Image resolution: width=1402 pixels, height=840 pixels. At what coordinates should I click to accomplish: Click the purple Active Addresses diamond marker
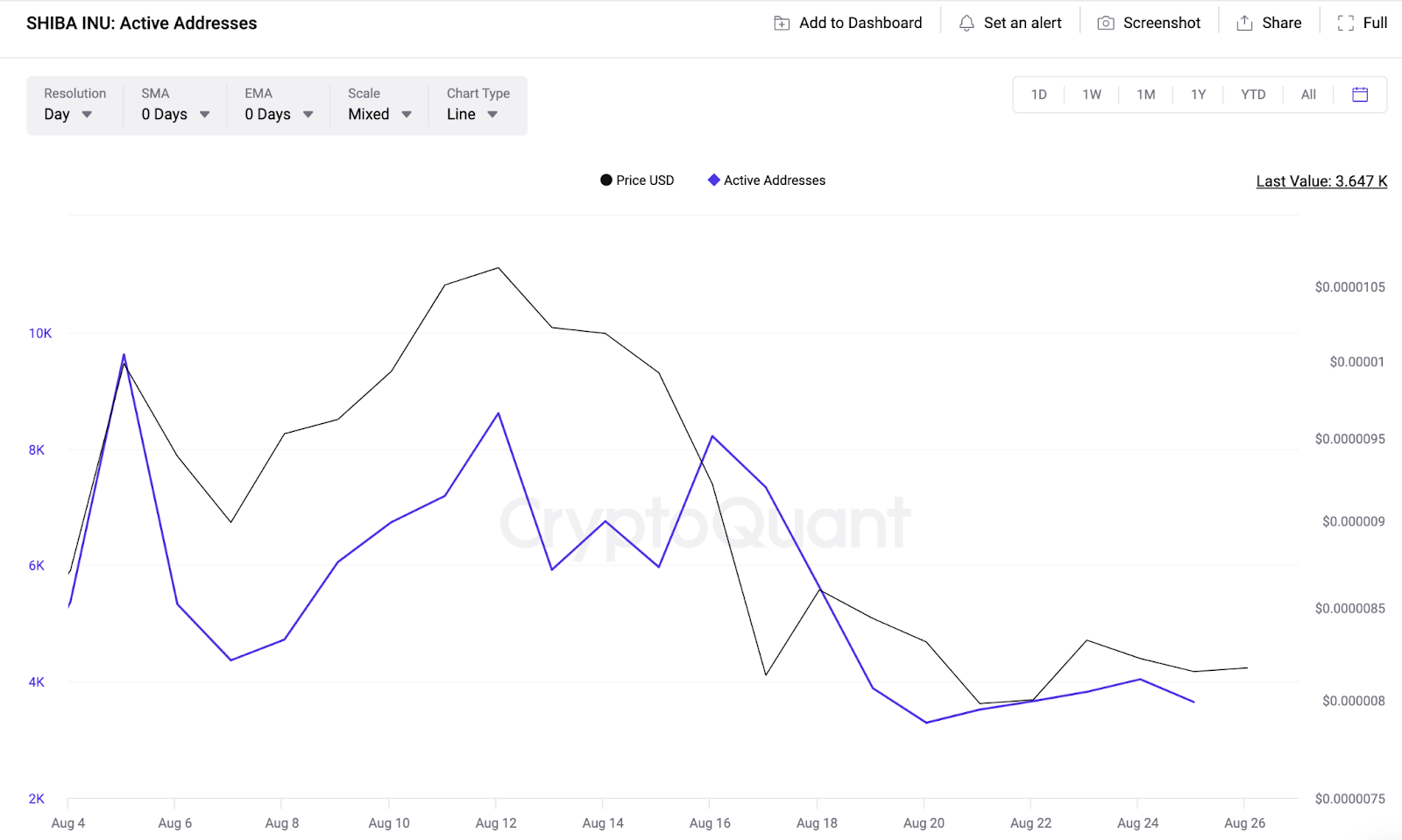(714, 180)
